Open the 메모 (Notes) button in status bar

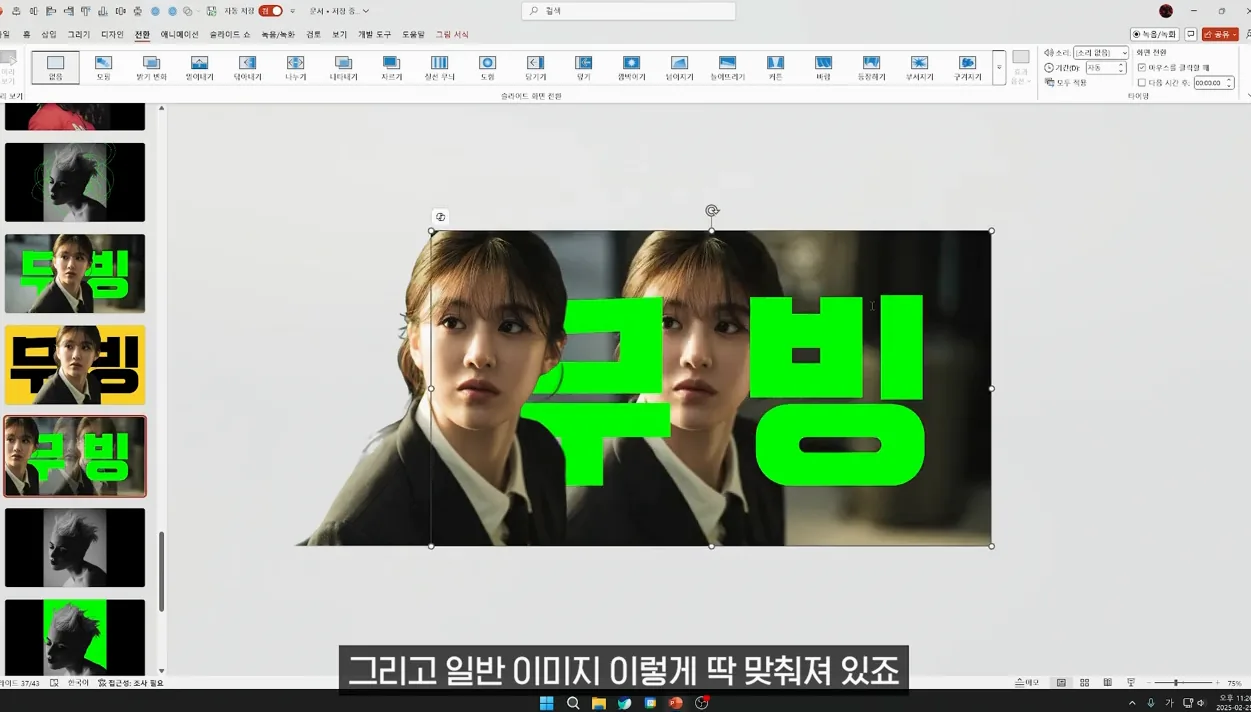click(1027, 683)
